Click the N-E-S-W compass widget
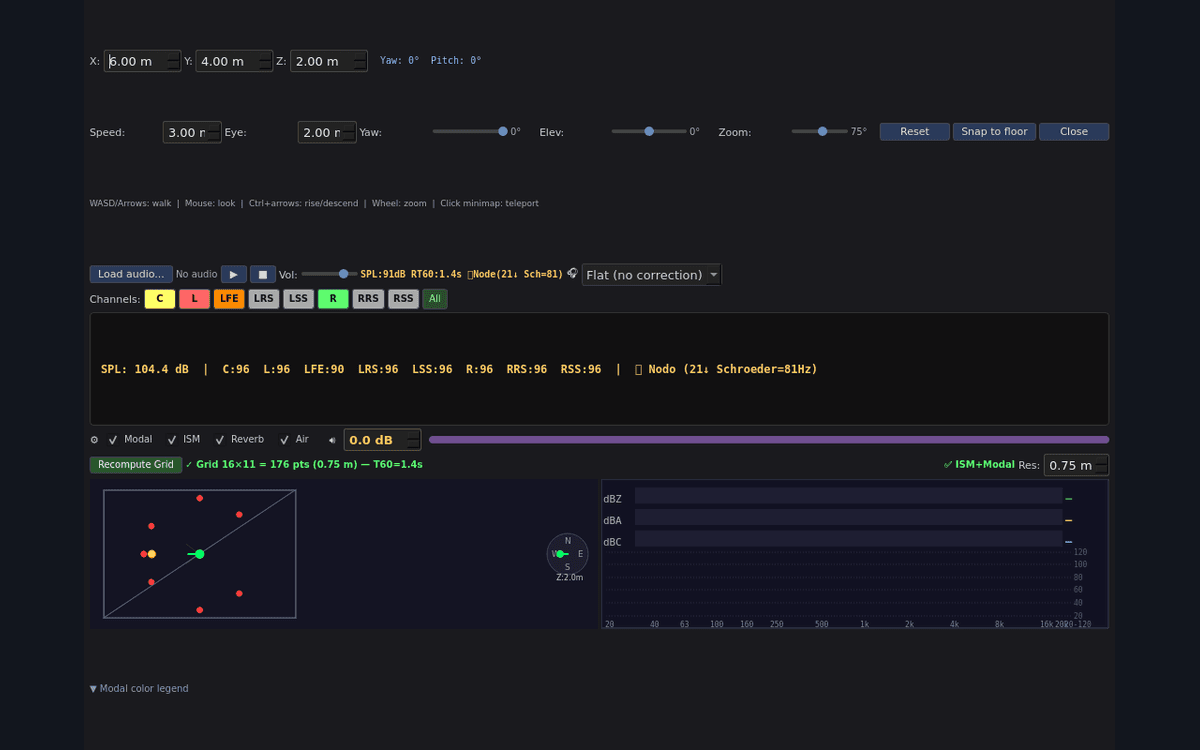Screen dimensions: 1200x750 tap(567, 554)
